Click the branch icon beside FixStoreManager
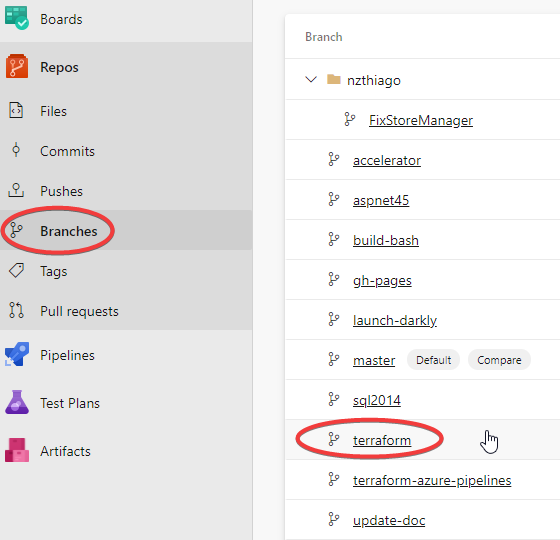 pyautogui.click(x=350, y=119)
